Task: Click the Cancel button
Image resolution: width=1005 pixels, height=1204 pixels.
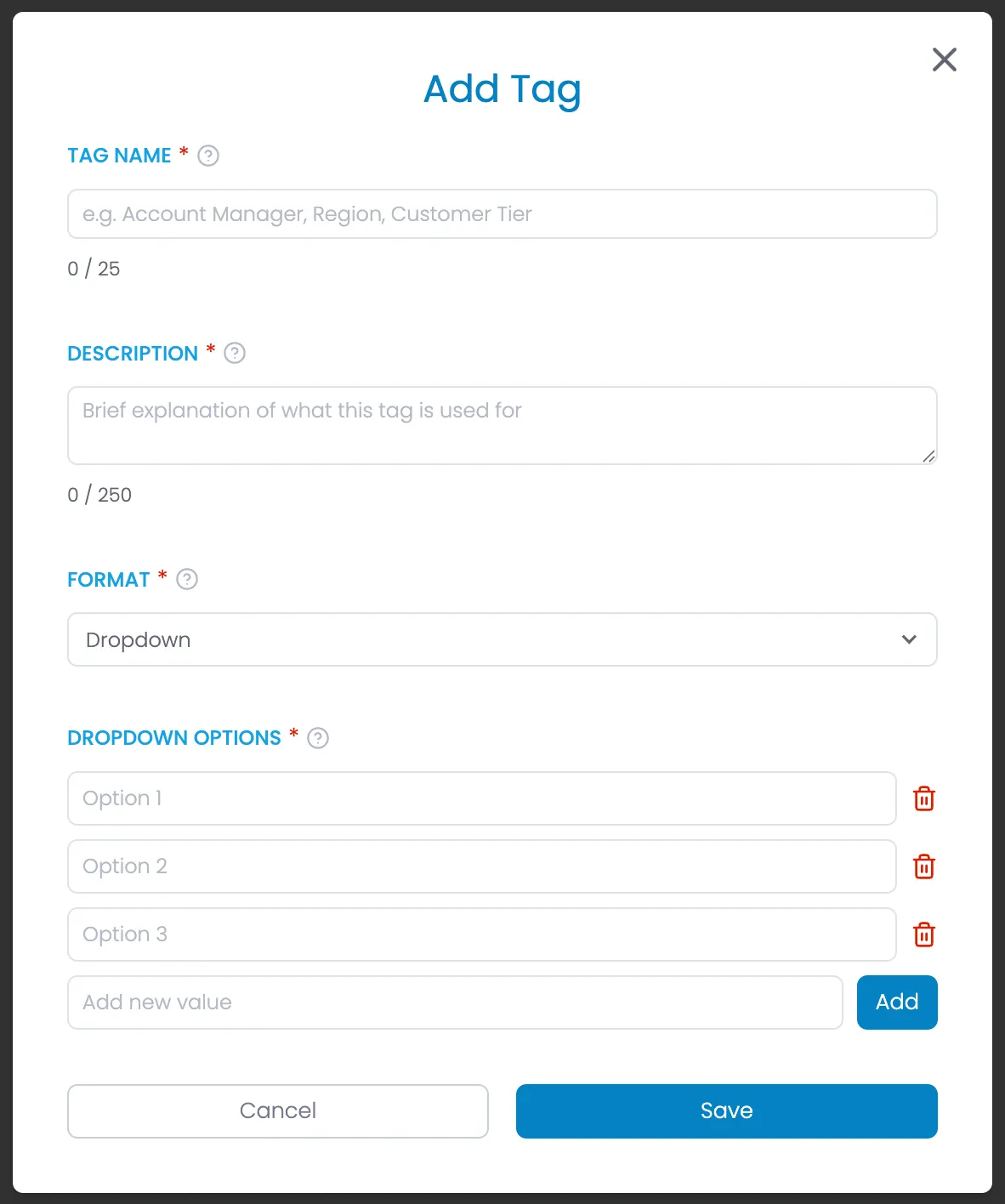Action: click(x=278, y=1110)
